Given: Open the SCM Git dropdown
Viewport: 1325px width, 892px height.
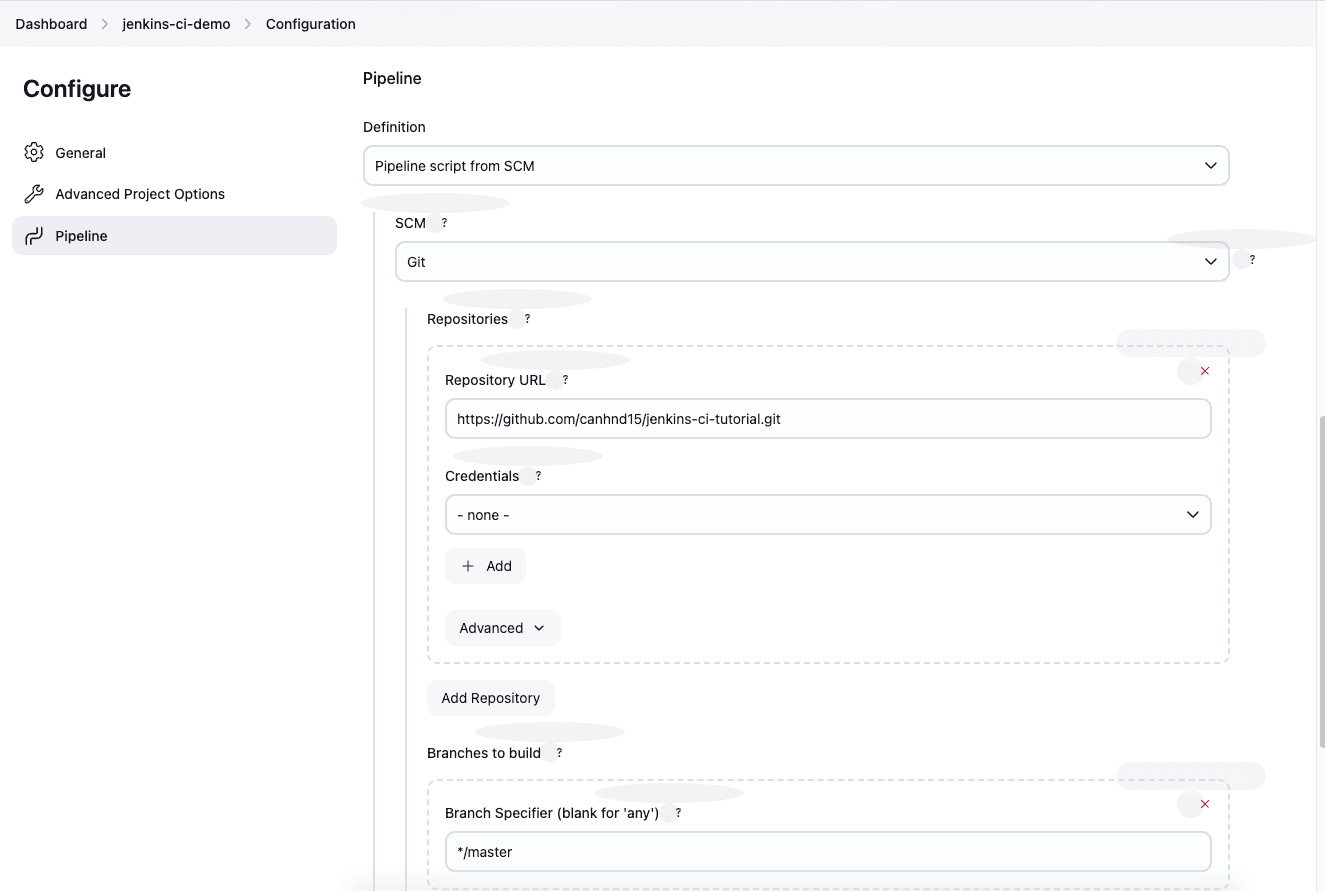Looking at the screenshot, I should tap(811, 262).
